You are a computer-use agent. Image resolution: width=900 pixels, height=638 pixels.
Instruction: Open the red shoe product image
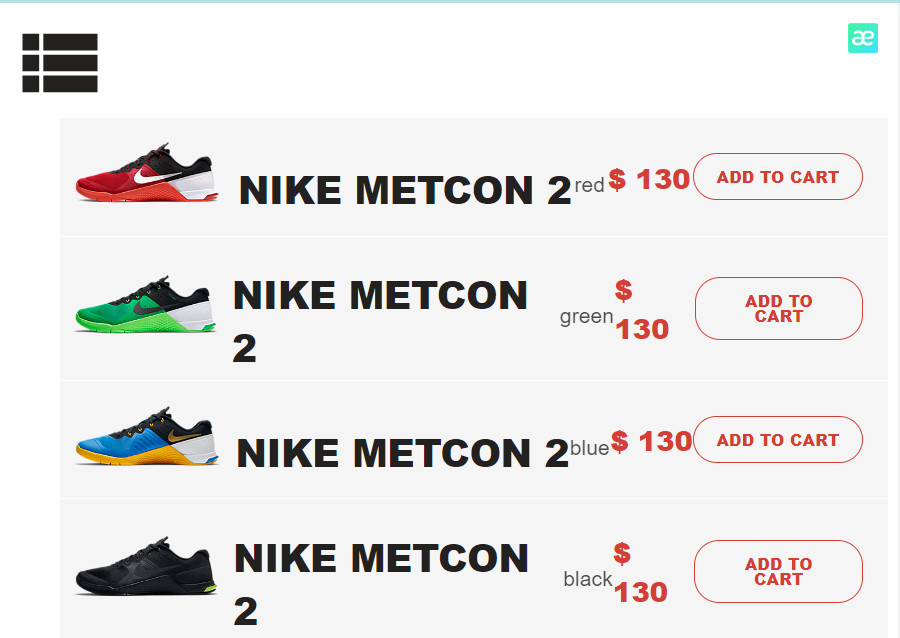point(147,172)
